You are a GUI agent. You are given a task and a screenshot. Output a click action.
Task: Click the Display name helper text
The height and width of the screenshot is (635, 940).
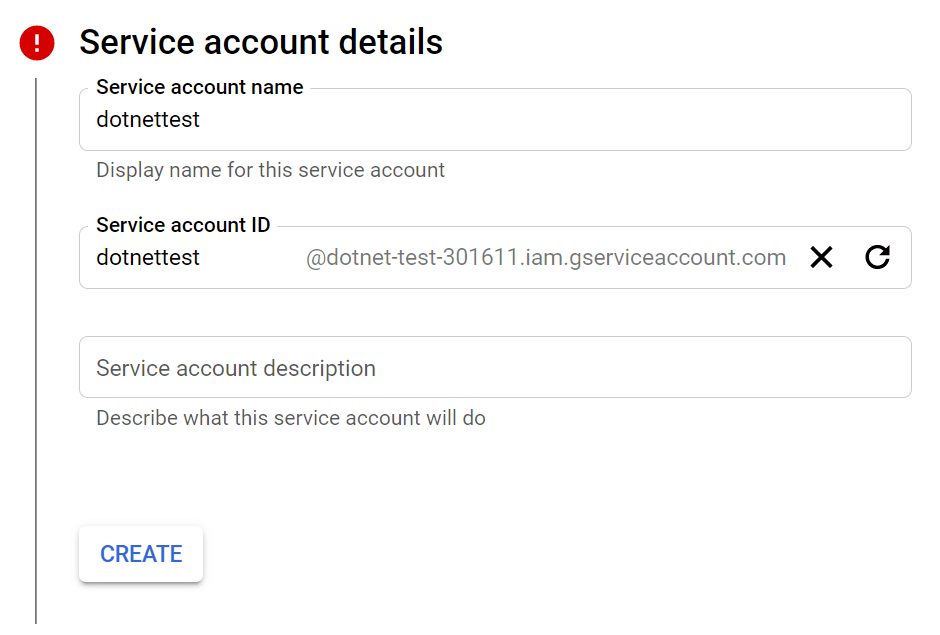[x=270, y=170]
